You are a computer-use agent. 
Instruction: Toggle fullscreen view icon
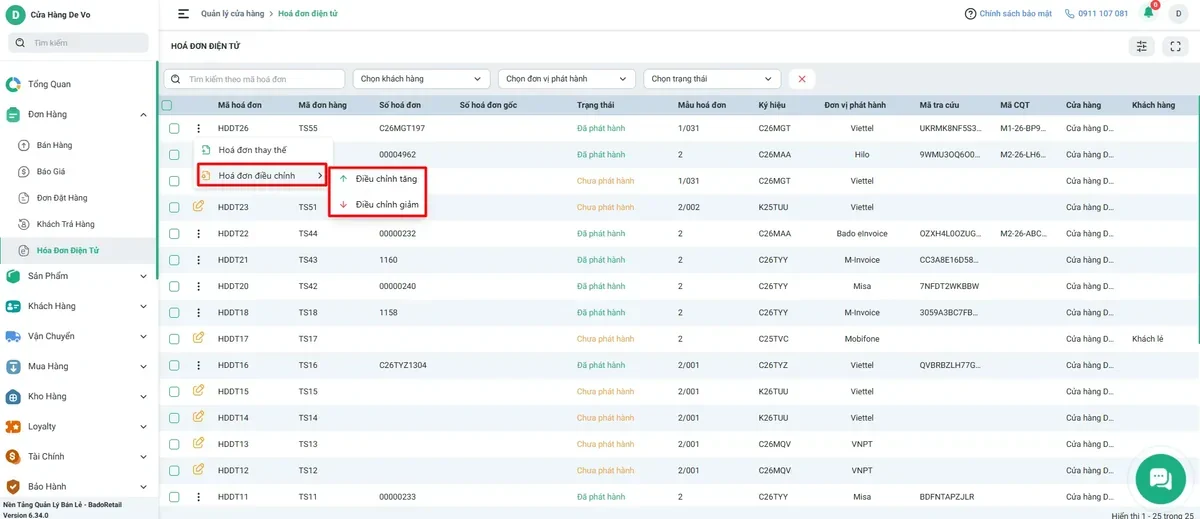[1175, 46]
